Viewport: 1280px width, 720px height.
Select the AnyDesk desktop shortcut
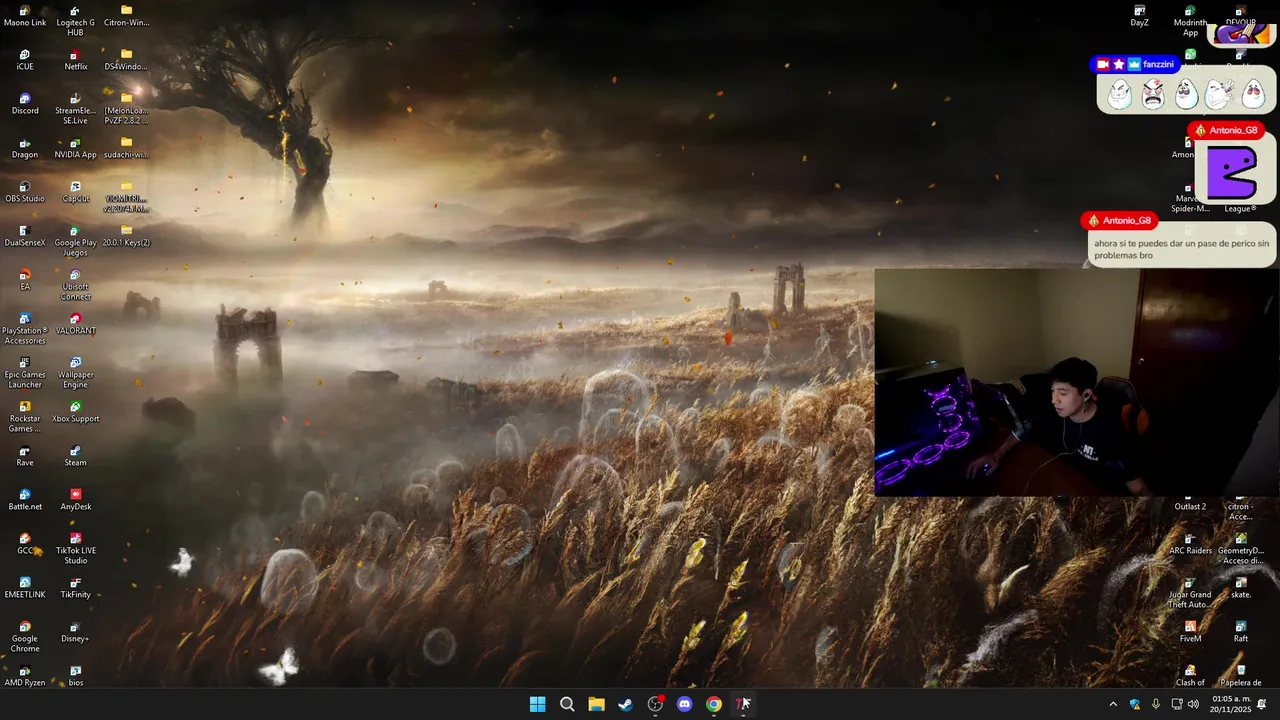click(75, 500)
